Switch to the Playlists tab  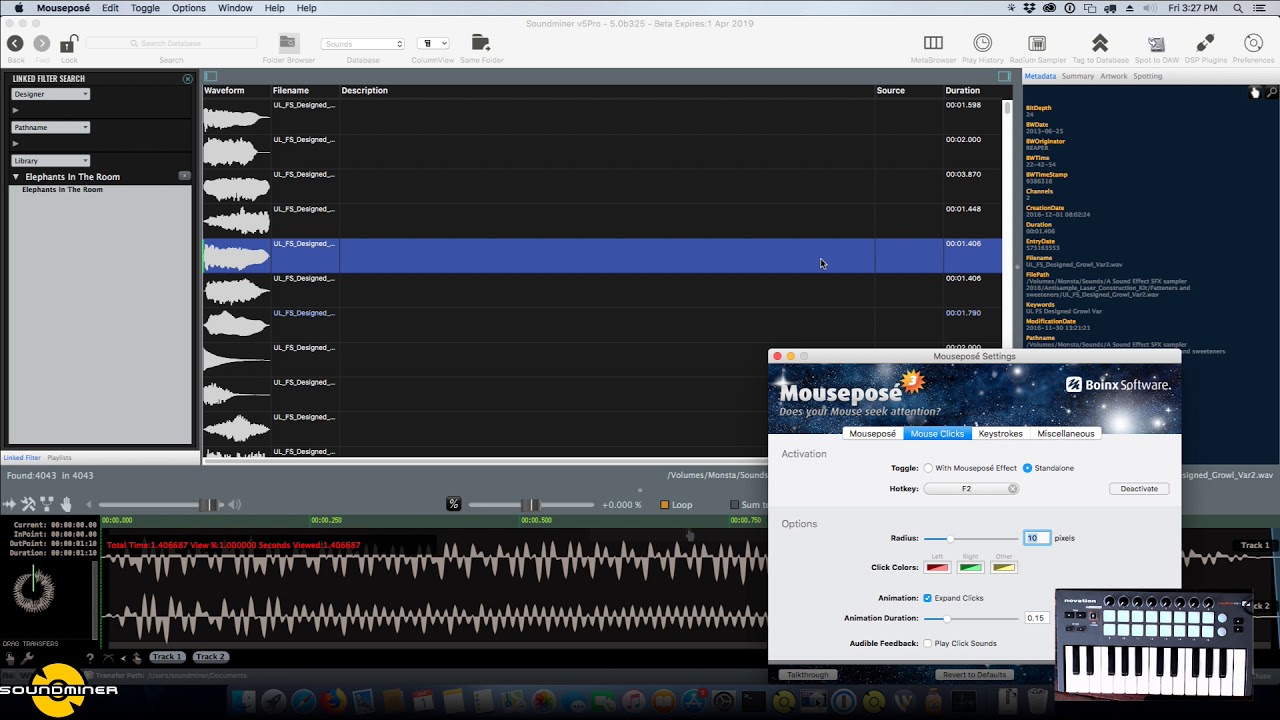pyautogui.click(x=59, y=458)
